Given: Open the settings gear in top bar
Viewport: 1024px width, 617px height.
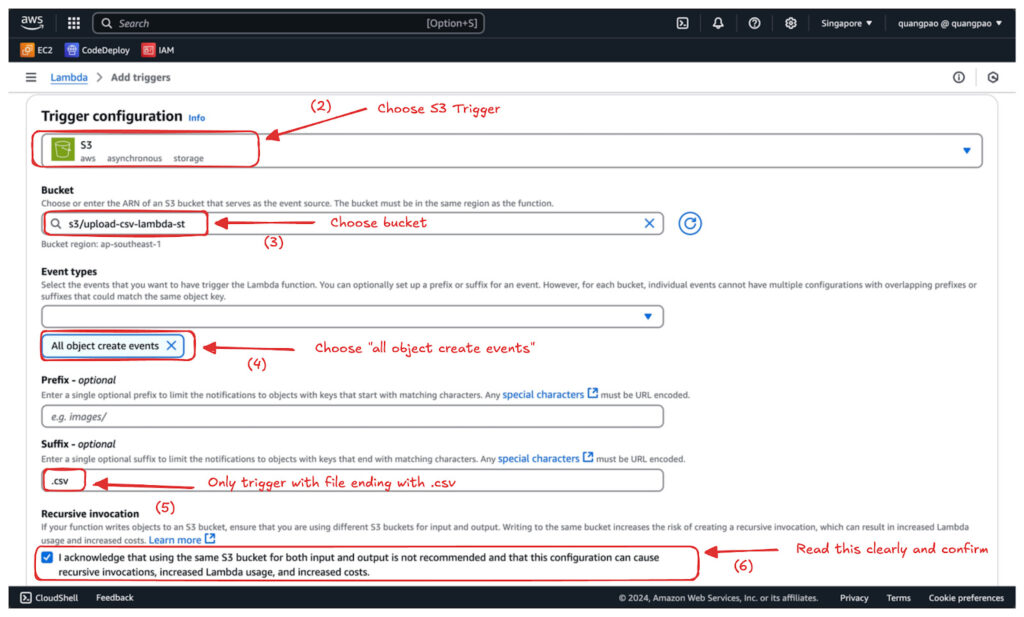Looking at the screenshot, I should tap(790, 24).
